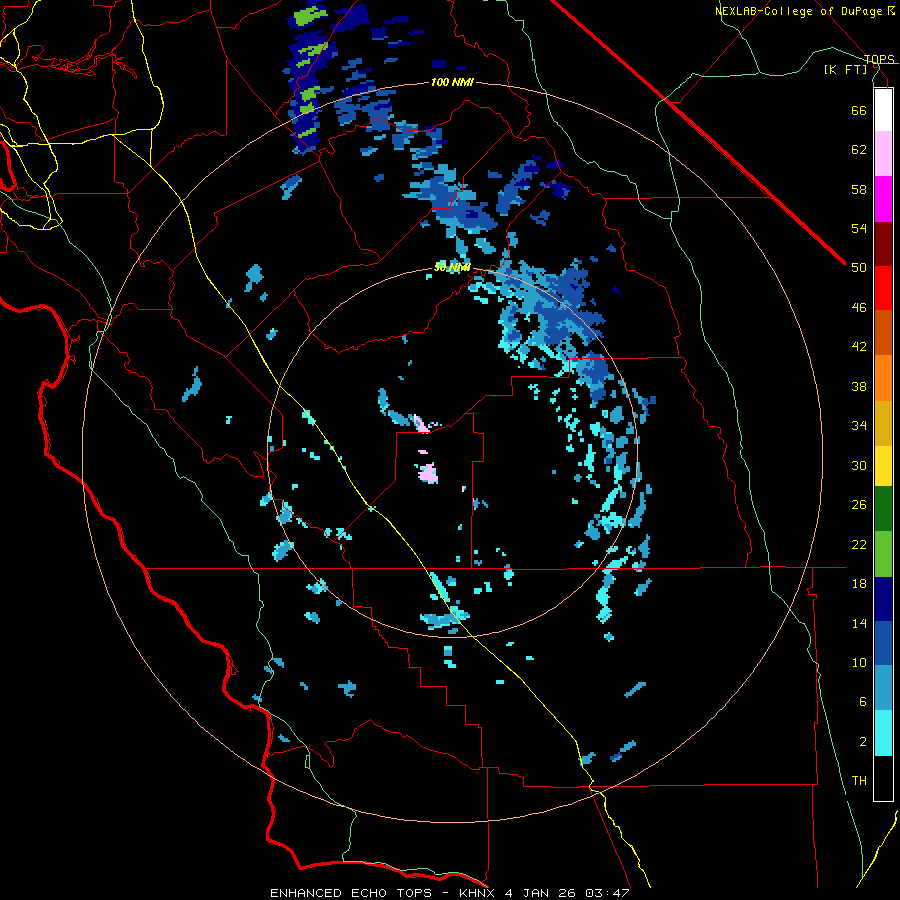Click the legend value 2
The image size is (900, 900).
863,742
